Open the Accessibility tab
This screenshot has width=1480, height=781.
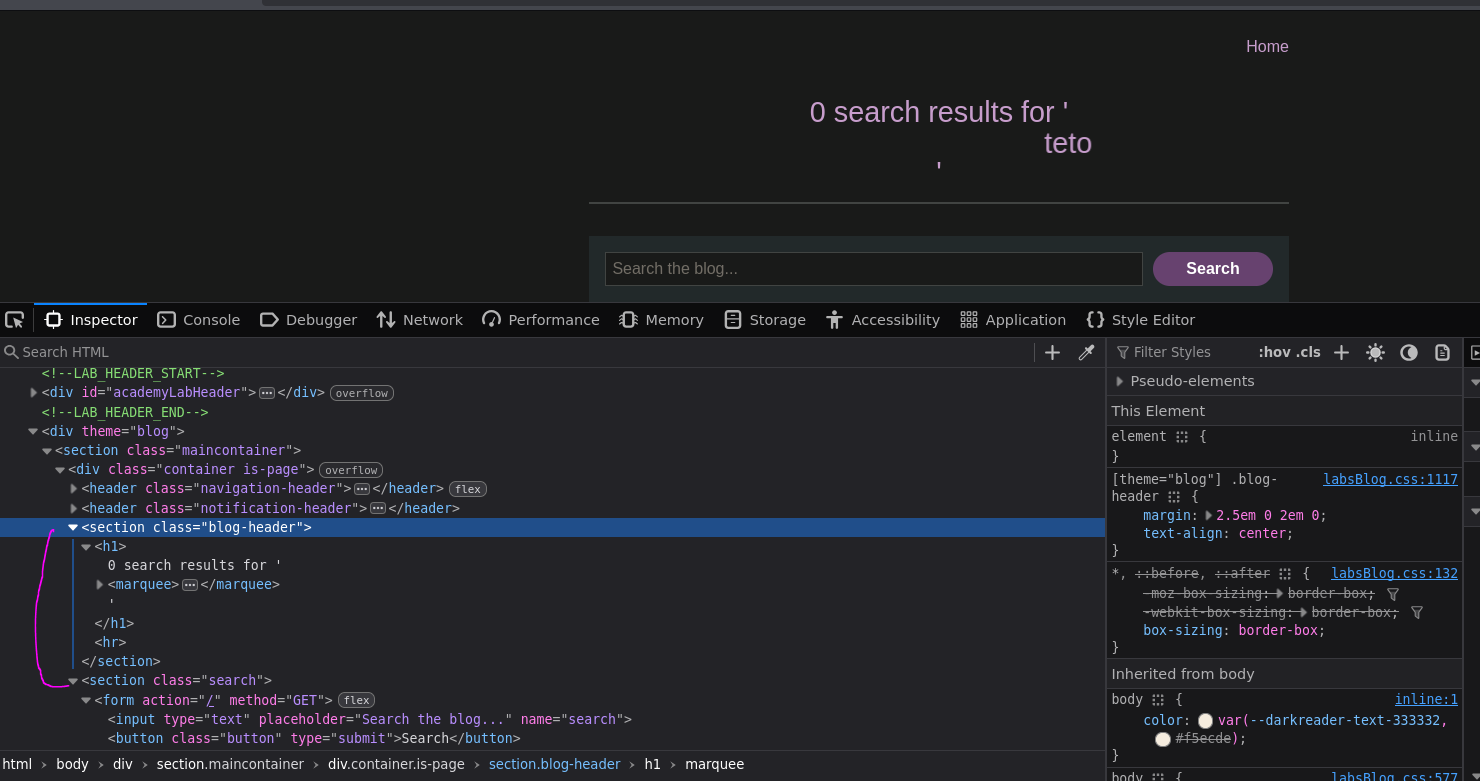click(883, 320)
